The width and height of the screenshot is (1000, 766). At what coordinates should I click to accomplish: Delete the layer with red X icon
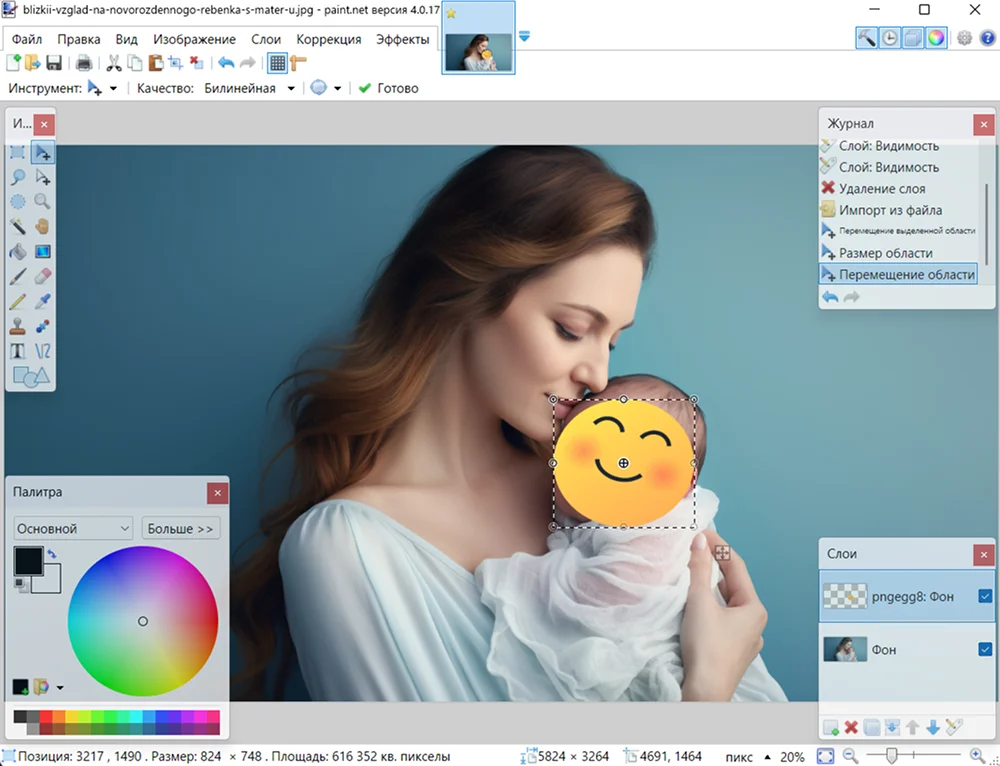click(851, 727)
